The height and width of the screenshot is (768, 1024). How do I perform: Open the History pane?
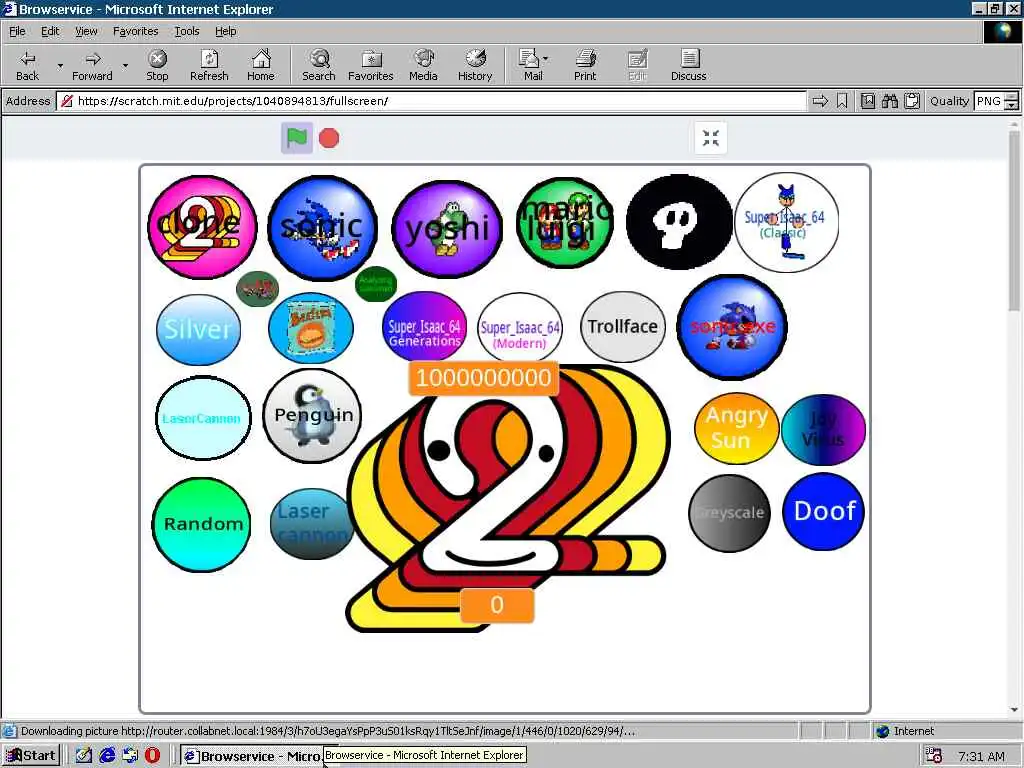tap(475, 65)
